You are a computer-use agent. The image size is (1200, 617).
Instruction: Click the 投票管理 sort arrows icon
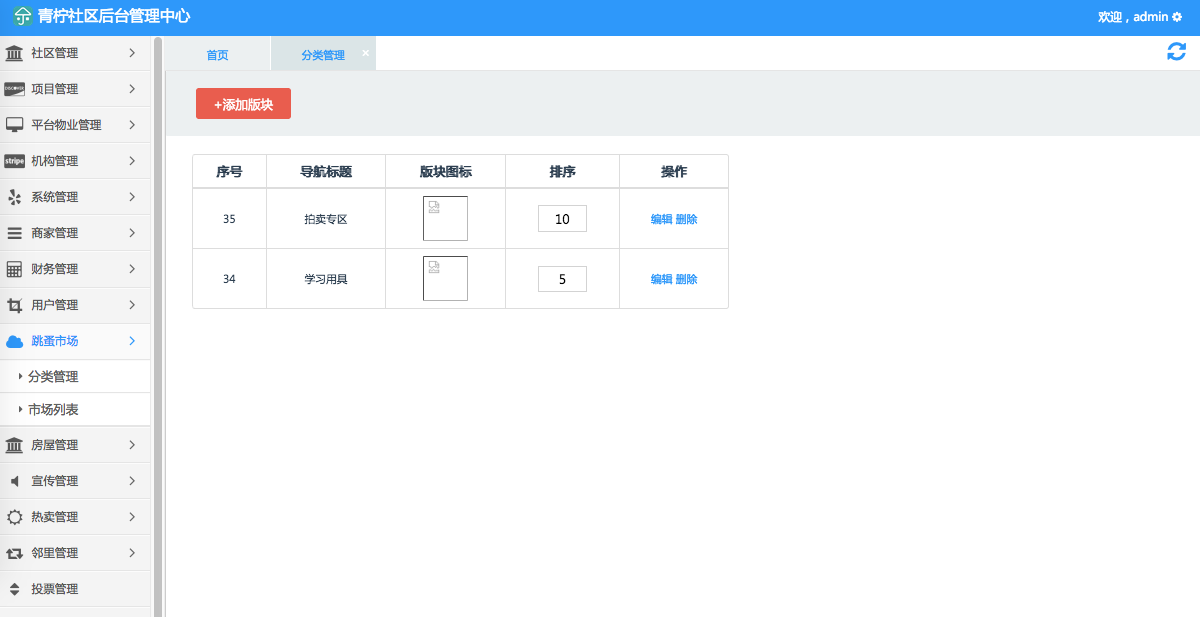(14, 589)
